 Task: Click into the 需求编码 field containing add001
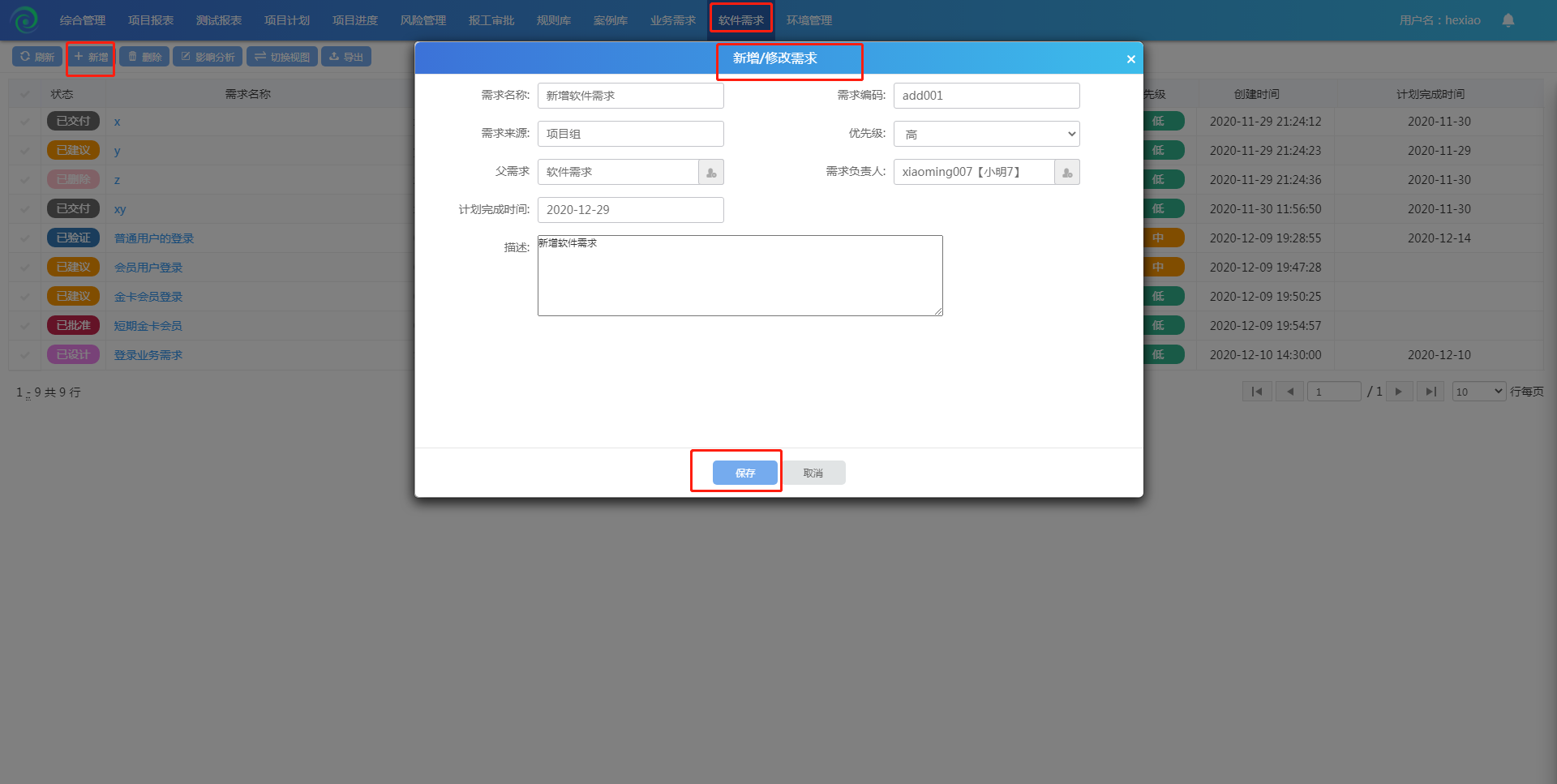(986, 96)
